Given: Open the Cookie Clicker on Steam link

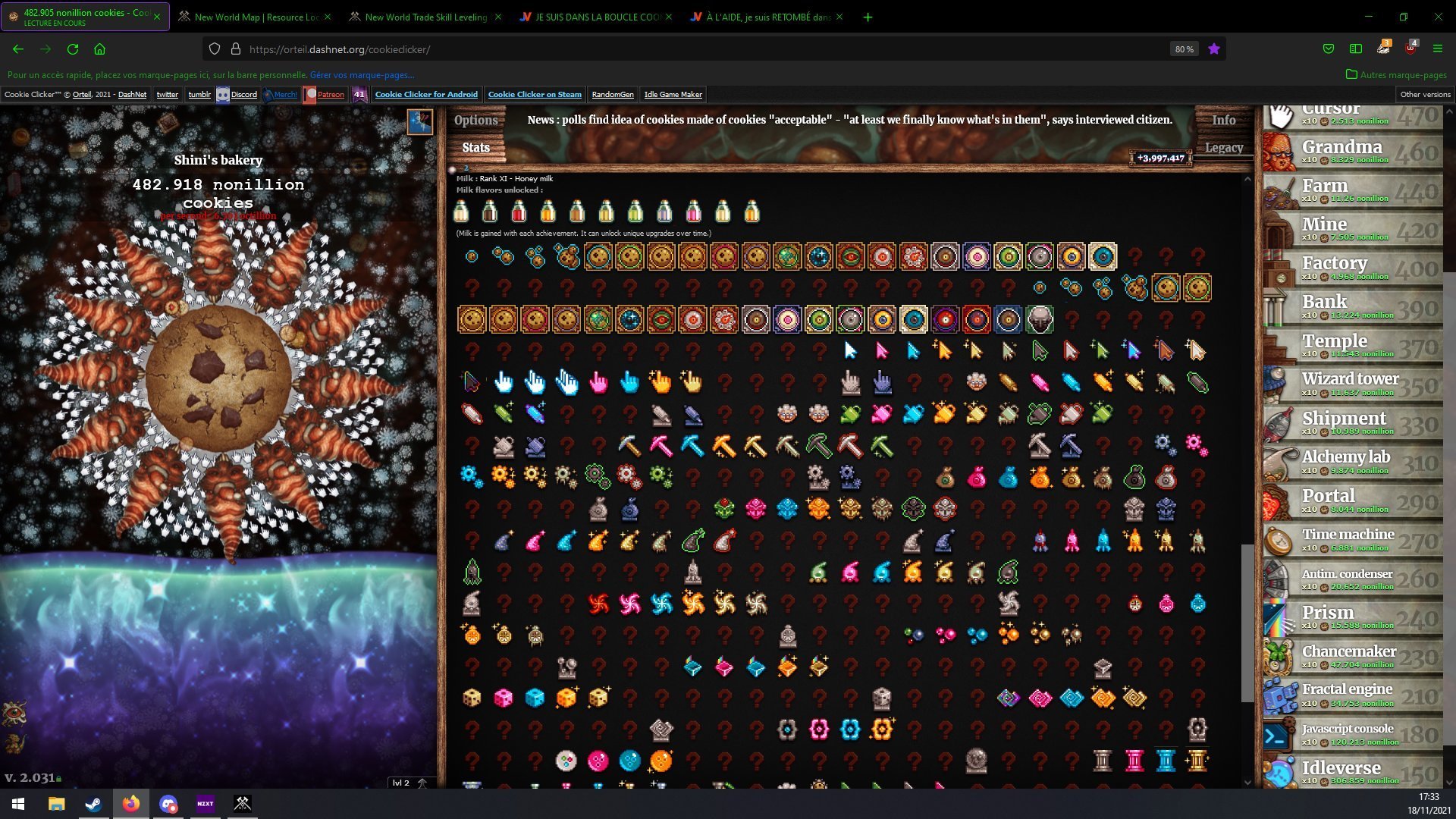Looking at the screenshot, I should point(535,94).
